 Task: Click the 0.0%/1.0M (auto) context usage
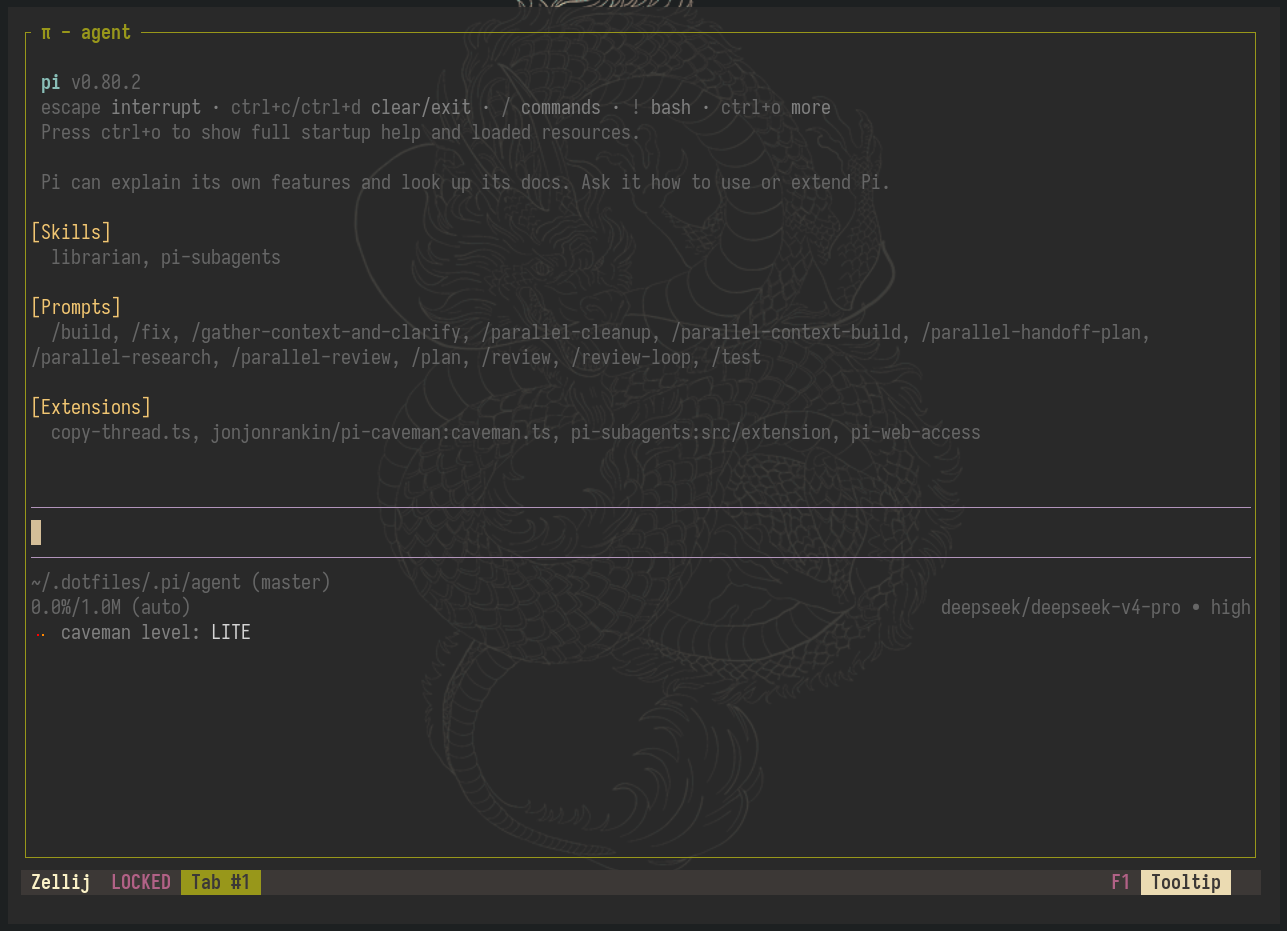[x=111, y=607]
